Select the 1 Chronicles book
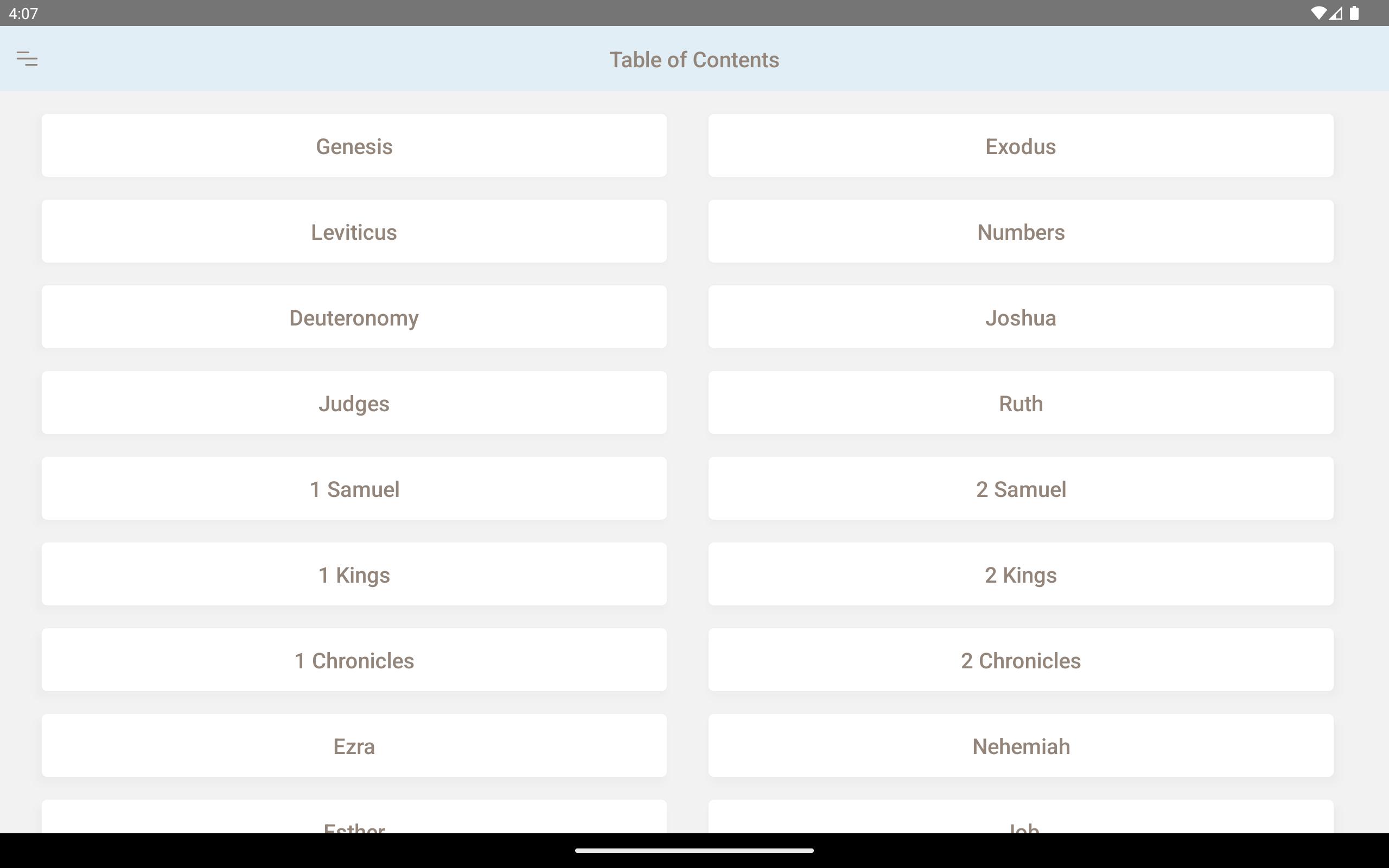The width and height of the screenshot is (1389, 868). [354, 660]
